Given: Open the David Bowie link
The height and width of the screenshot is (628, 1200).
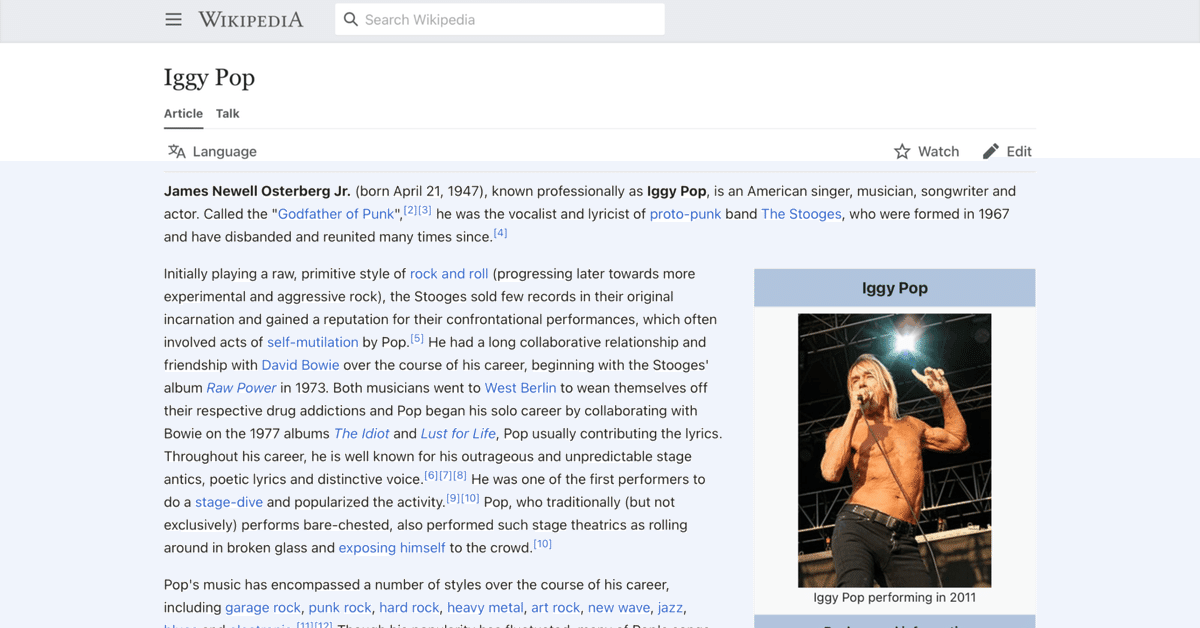Looking at the screenshot, I should [x=300, y=365].
